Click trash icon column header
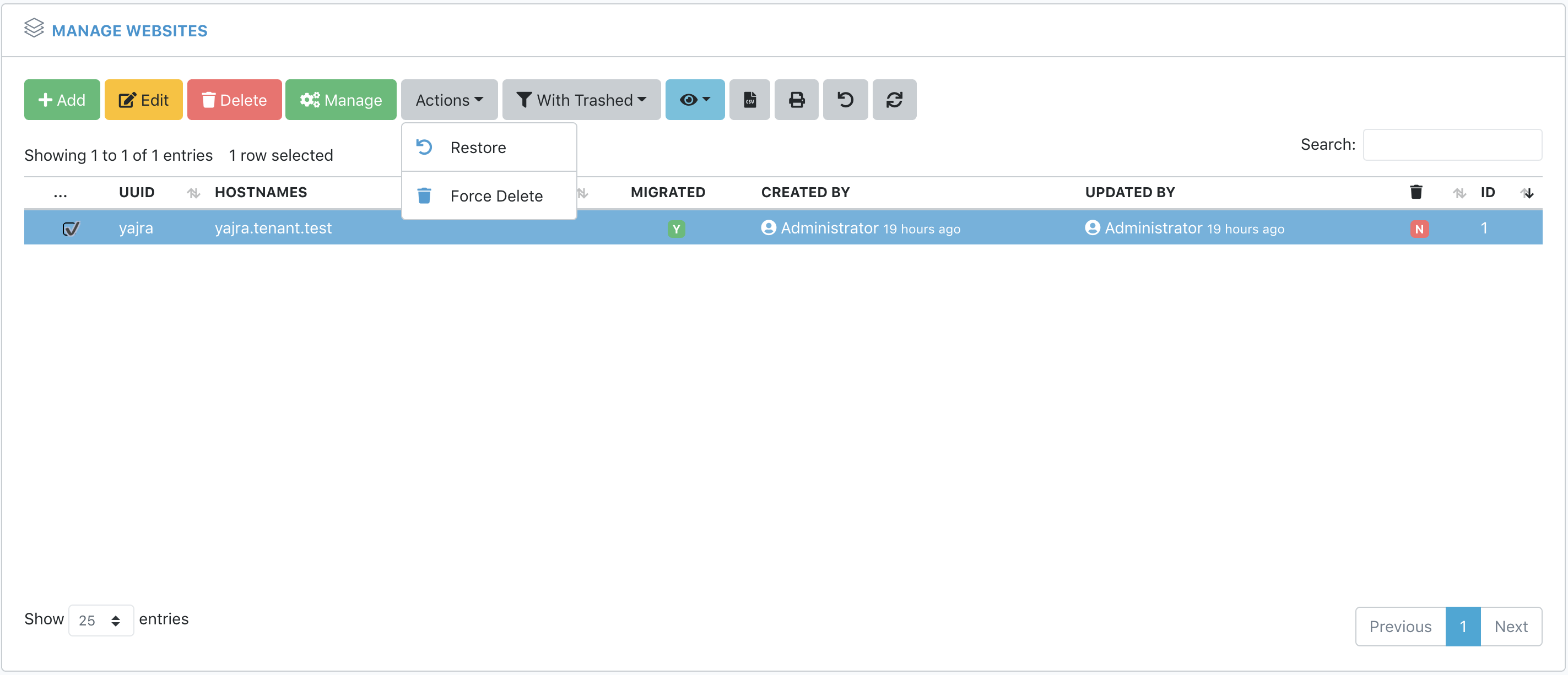The width and height of the screenshot is (1568, 675). pyautogui.click(x=1416, y=192)
